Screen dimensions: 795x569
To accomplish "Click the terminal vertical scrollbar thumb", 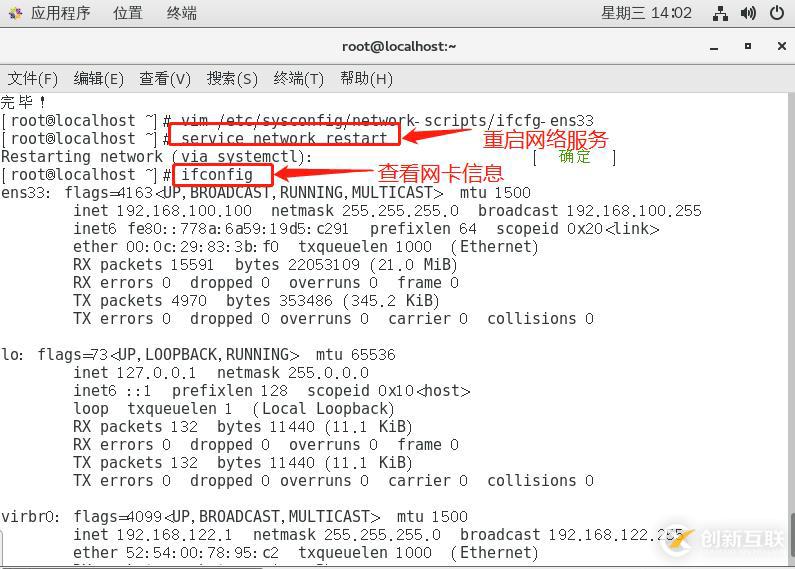I will [792, 535].
